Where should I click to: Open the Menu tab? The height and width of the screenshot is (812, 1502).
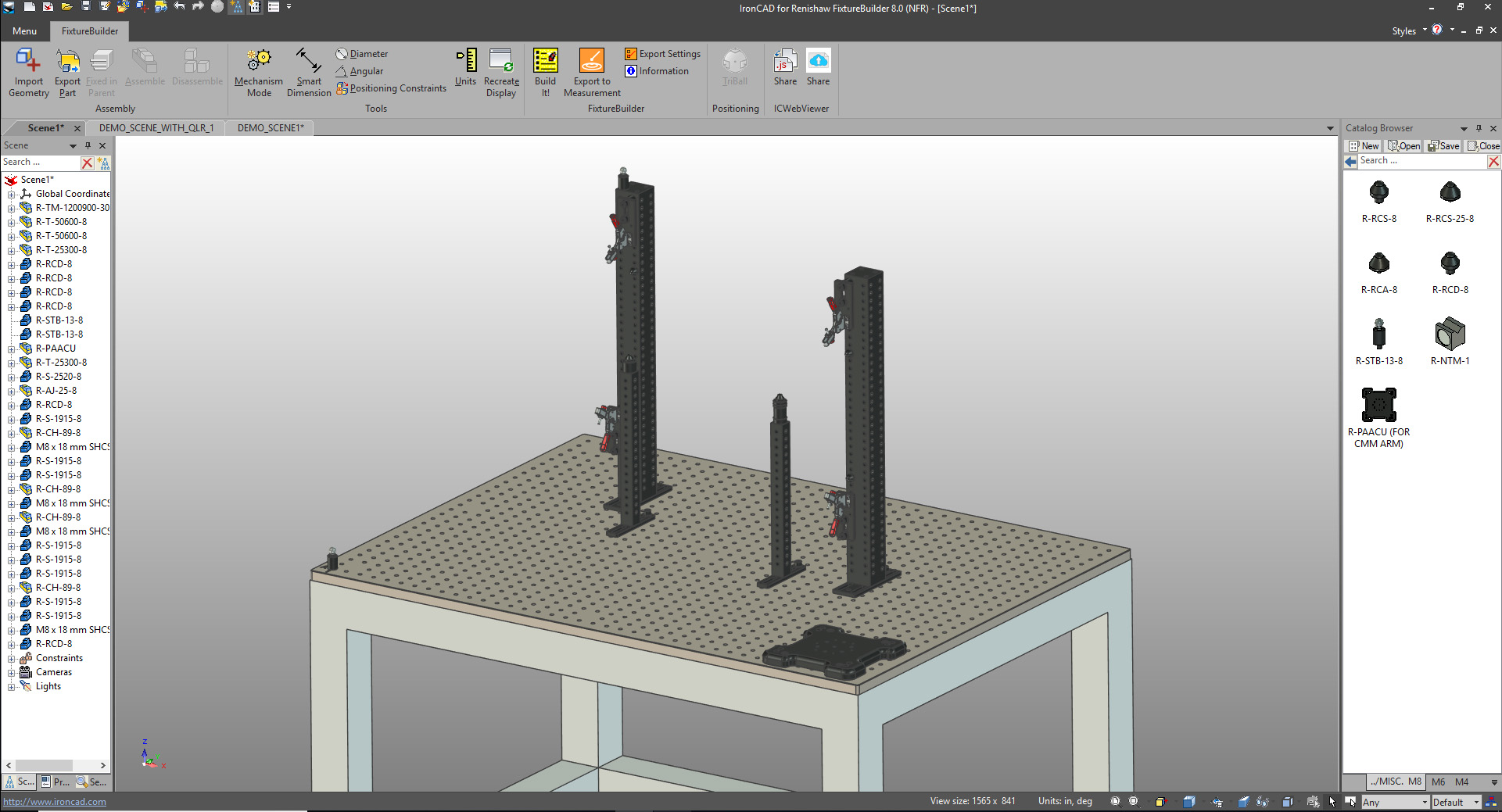[24, 31]
